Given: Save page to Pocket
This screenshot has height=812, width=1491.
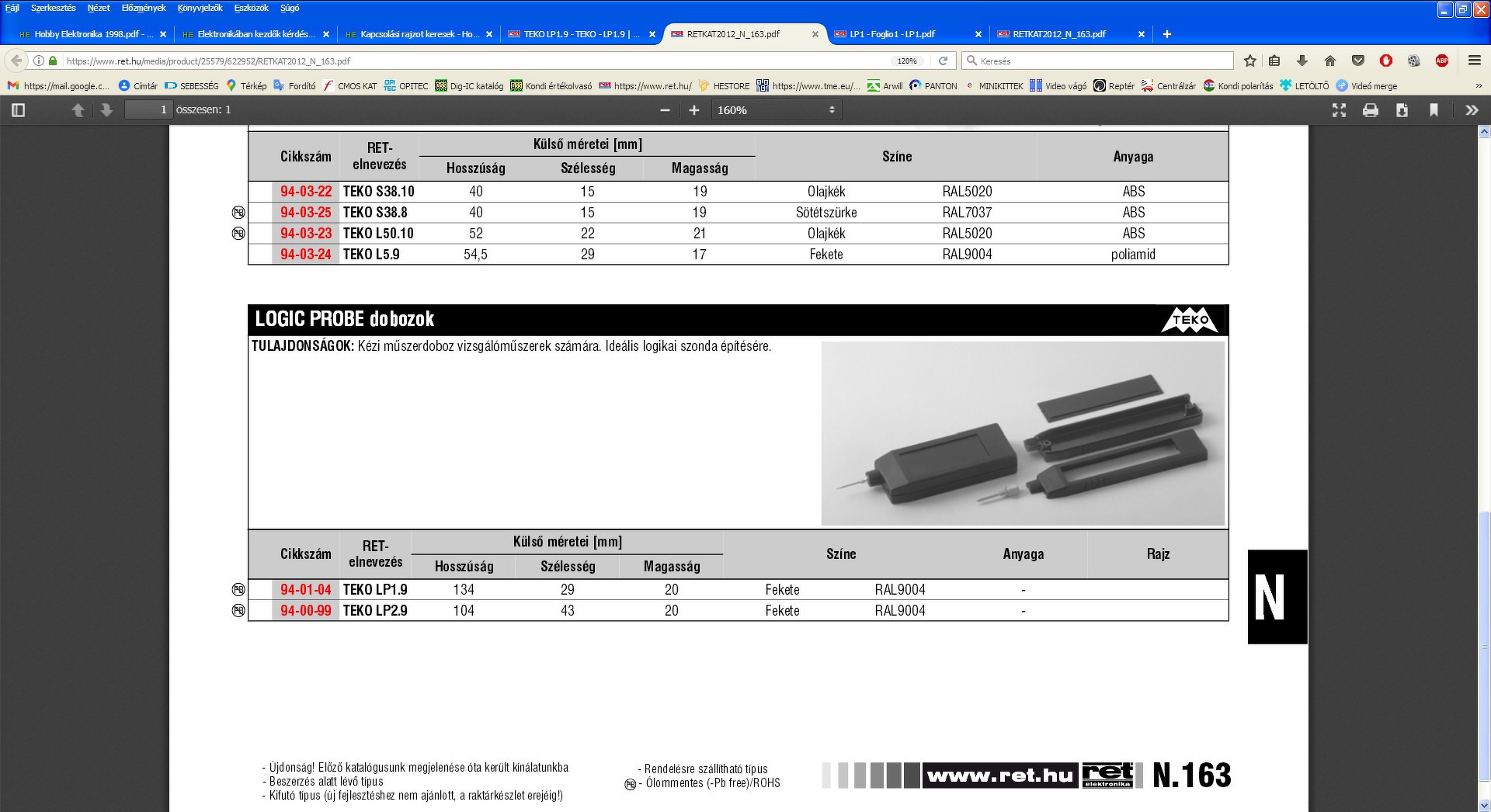Looking at the screenshot, I should (x=1358, y=61).
